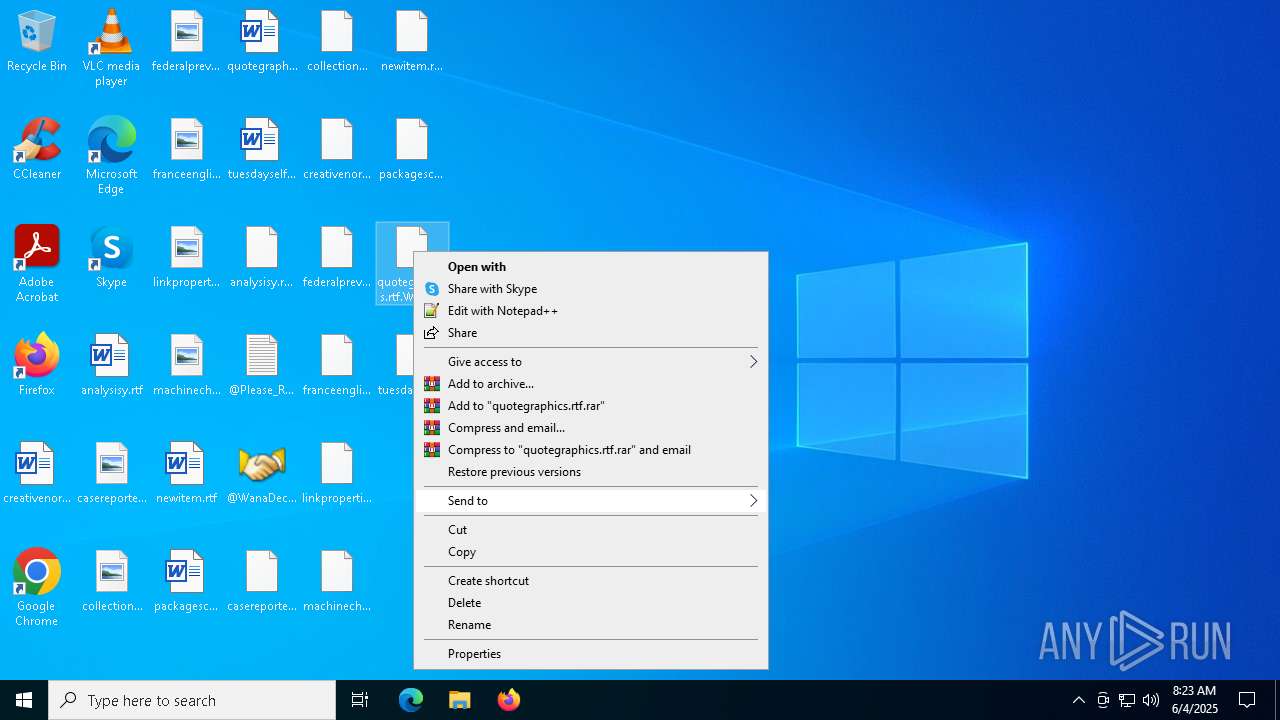Click Meet Now camera tray icon
1280x720 pixels.
1103,700
